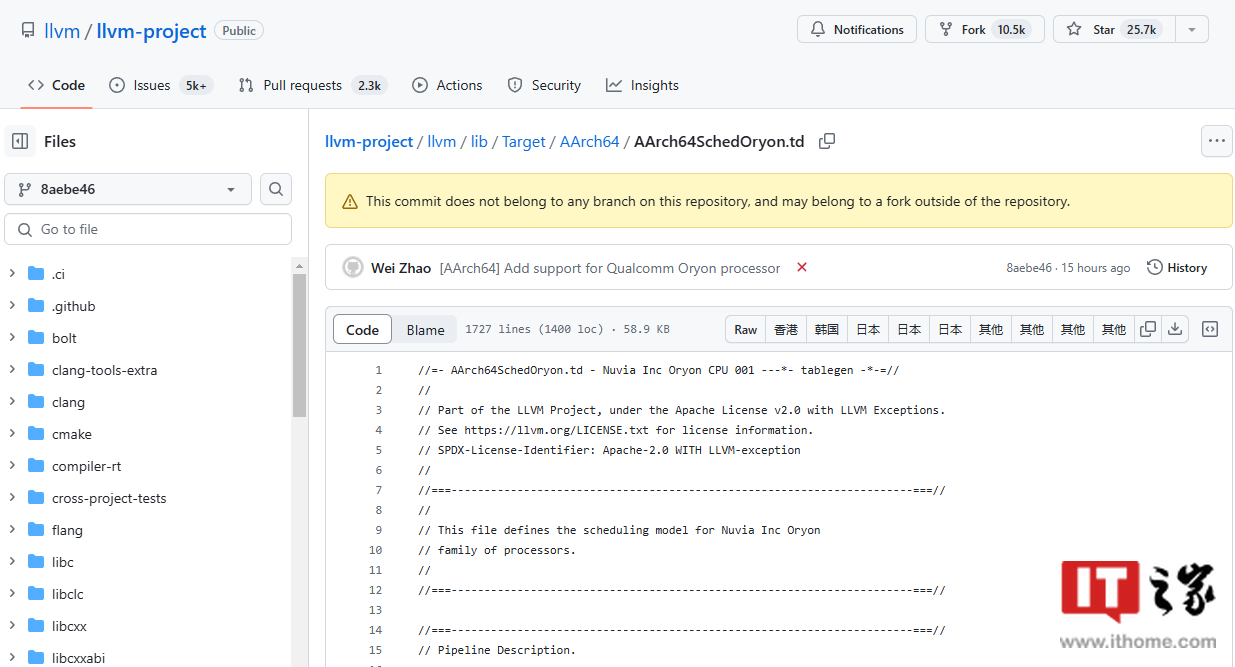The height and width of the screenshot is (667, 1235).
Task: Open the symbols panel icon
Action: (x=1210, y=329)
